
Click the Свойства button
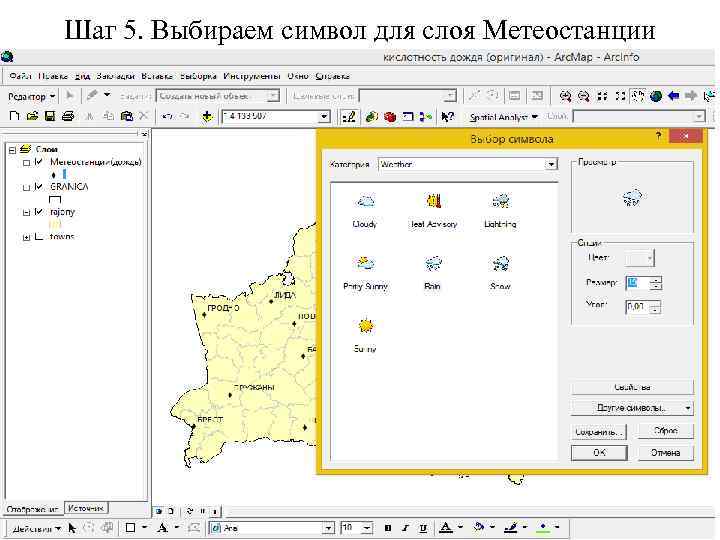[632, 387]
